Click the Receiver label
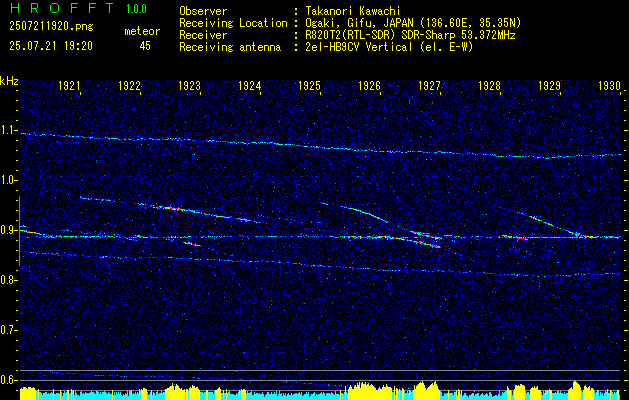 [x=203, y=35]
